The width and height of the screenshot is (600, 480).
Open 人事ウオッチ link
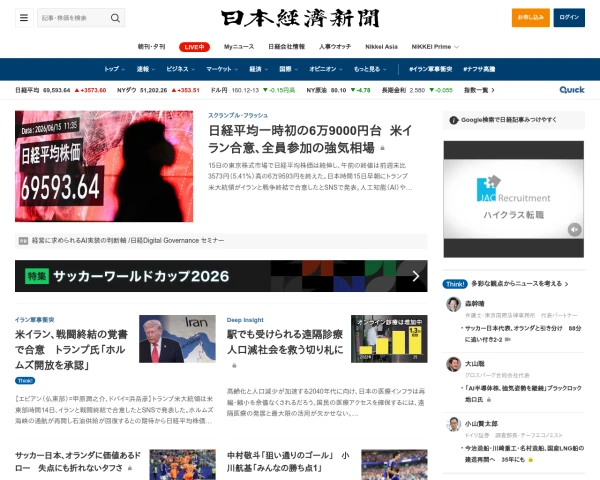[335, 47]
